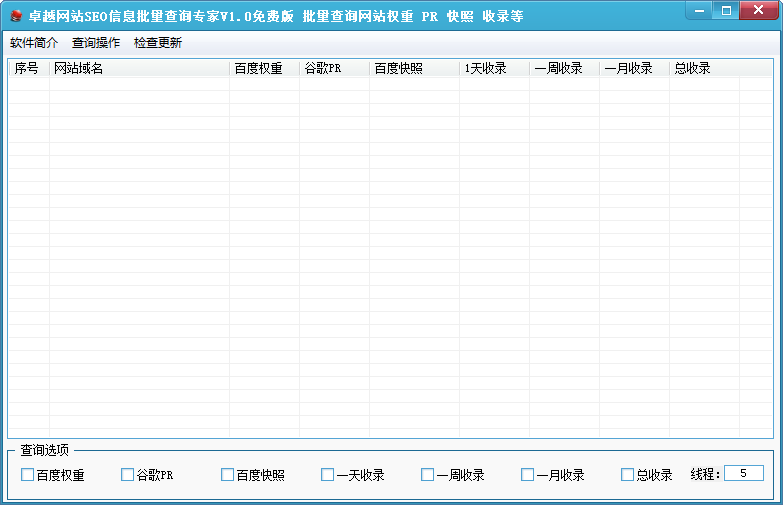Toggle the 一天收录 checkbox
This screenshot has height=505, width=783.
[x=327, y=475]
